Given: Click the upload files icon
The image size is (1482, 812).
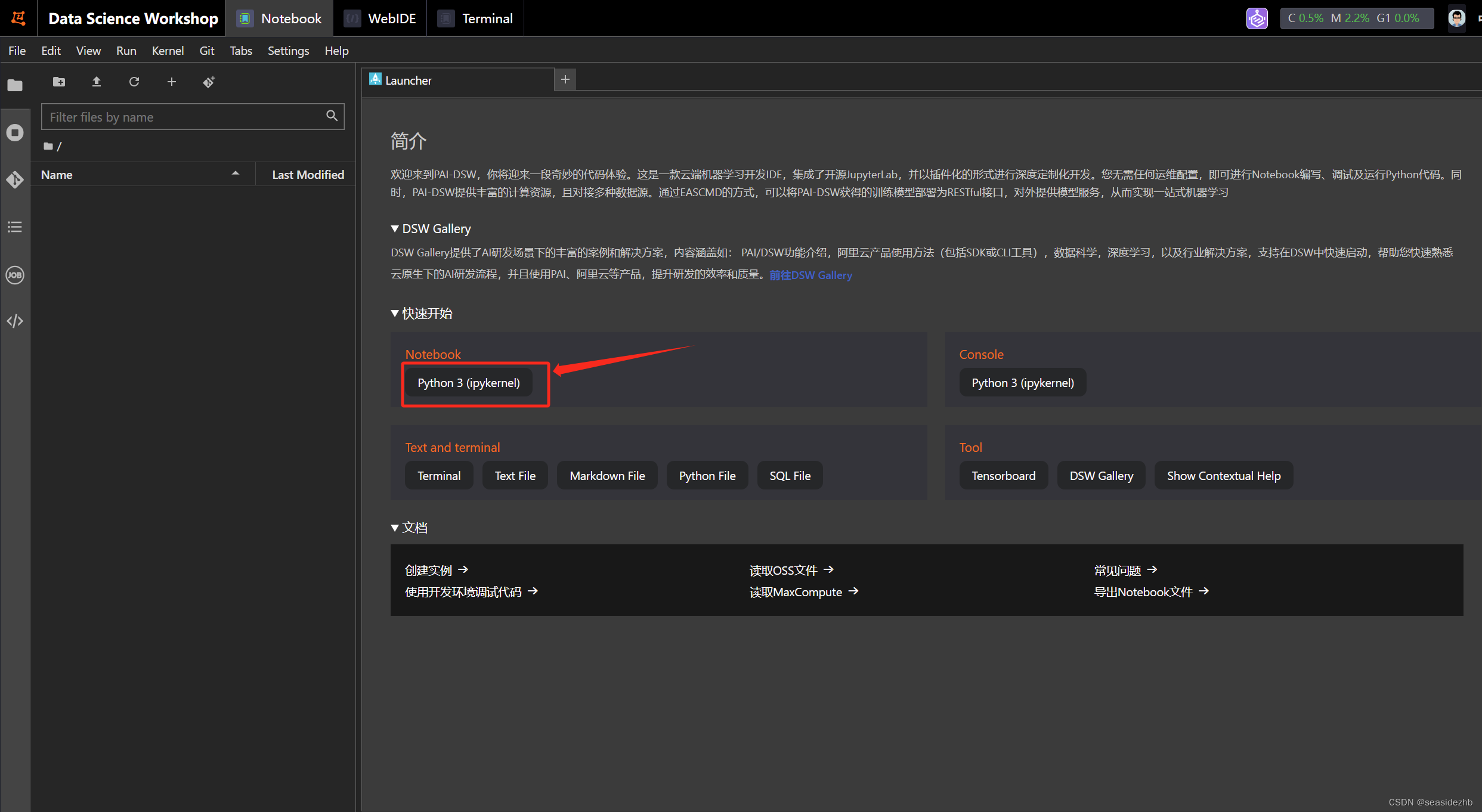Looking at the screenshot, I should click(97, 82).
